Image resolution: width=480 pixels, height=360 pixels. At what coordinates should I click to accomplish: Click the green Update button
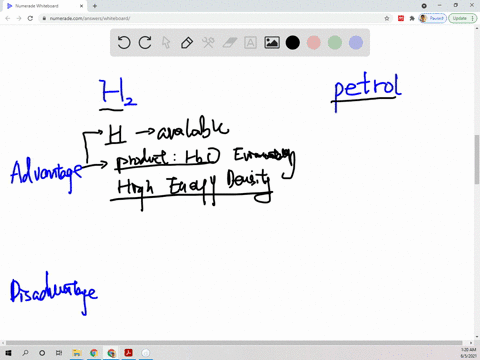tap(463, 18)
